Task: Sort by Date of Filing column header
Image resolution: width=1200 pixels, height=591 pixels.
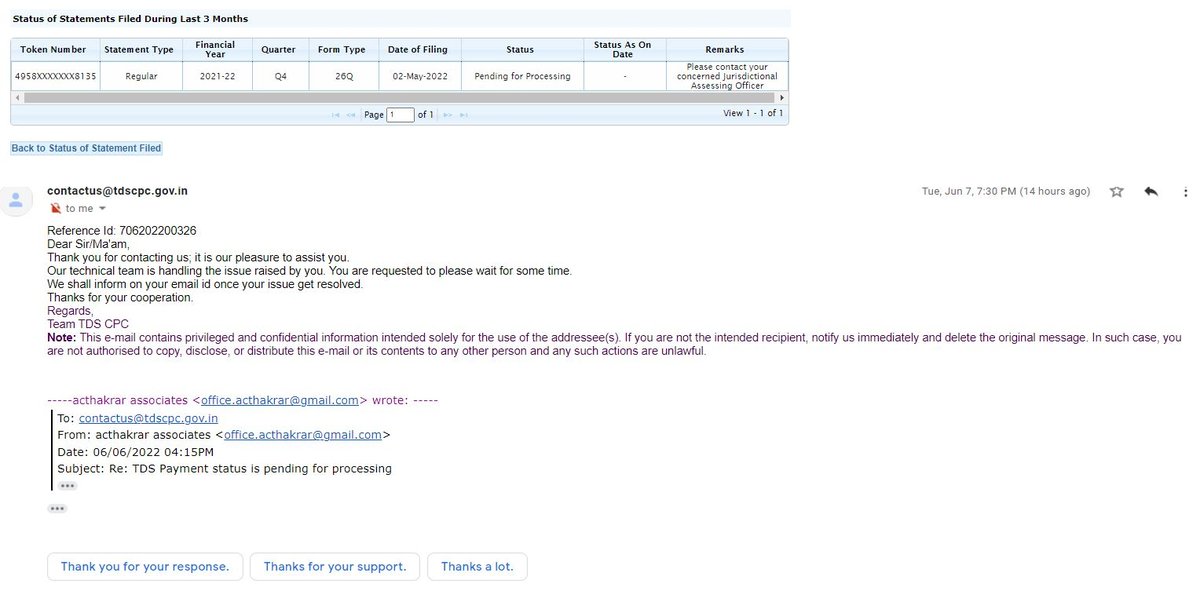Action: click(x=419, y=50)
